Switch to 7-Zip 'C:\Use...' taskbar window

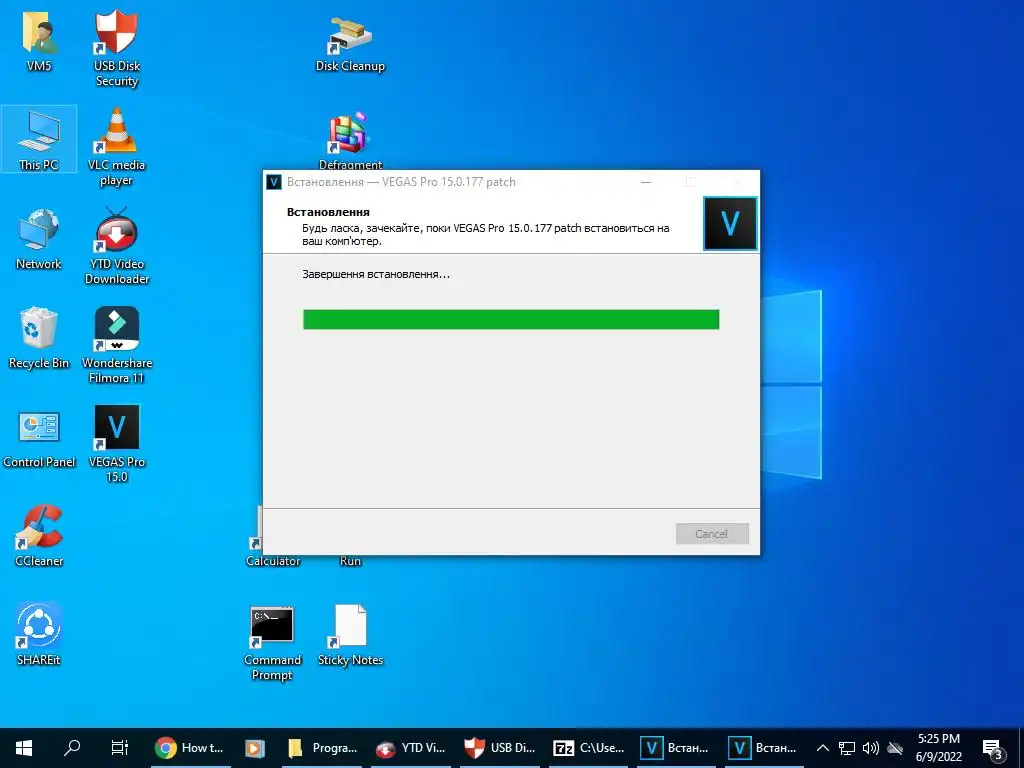pos(588,748)
